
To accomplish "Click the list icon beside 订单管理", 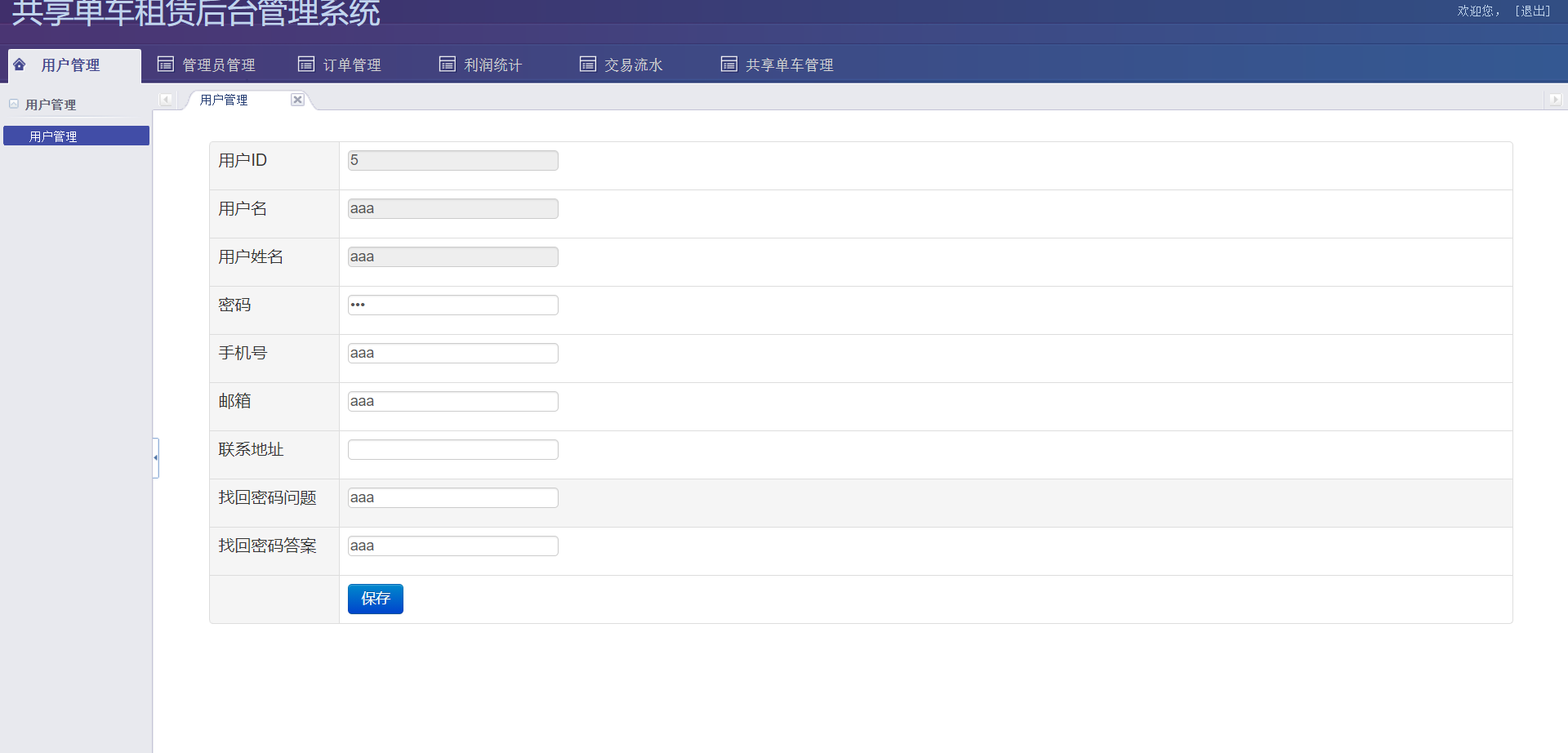I will click(306, 65).
